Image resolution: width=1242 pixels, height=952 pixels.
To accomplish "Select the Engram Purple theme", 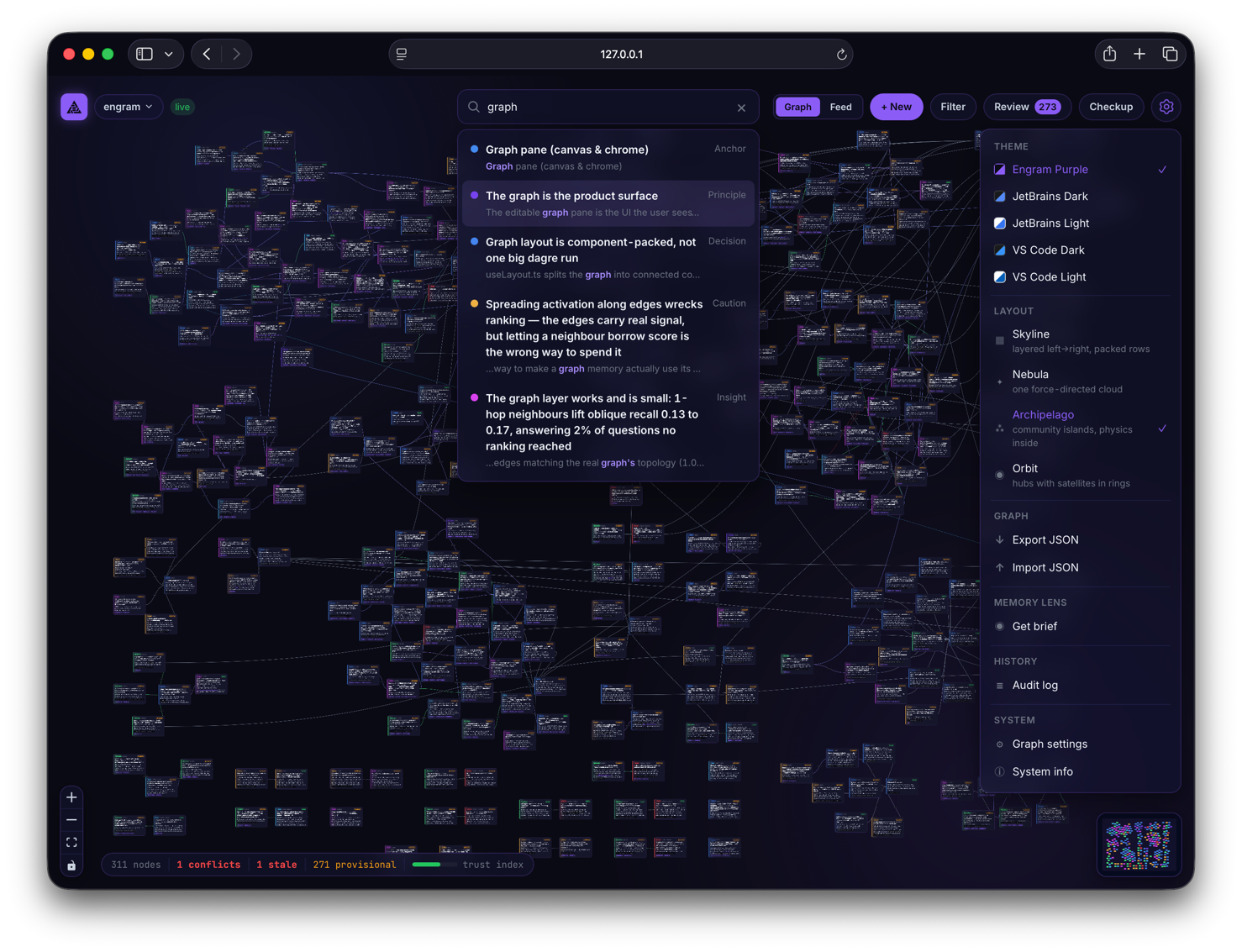I will point(1080,169).
